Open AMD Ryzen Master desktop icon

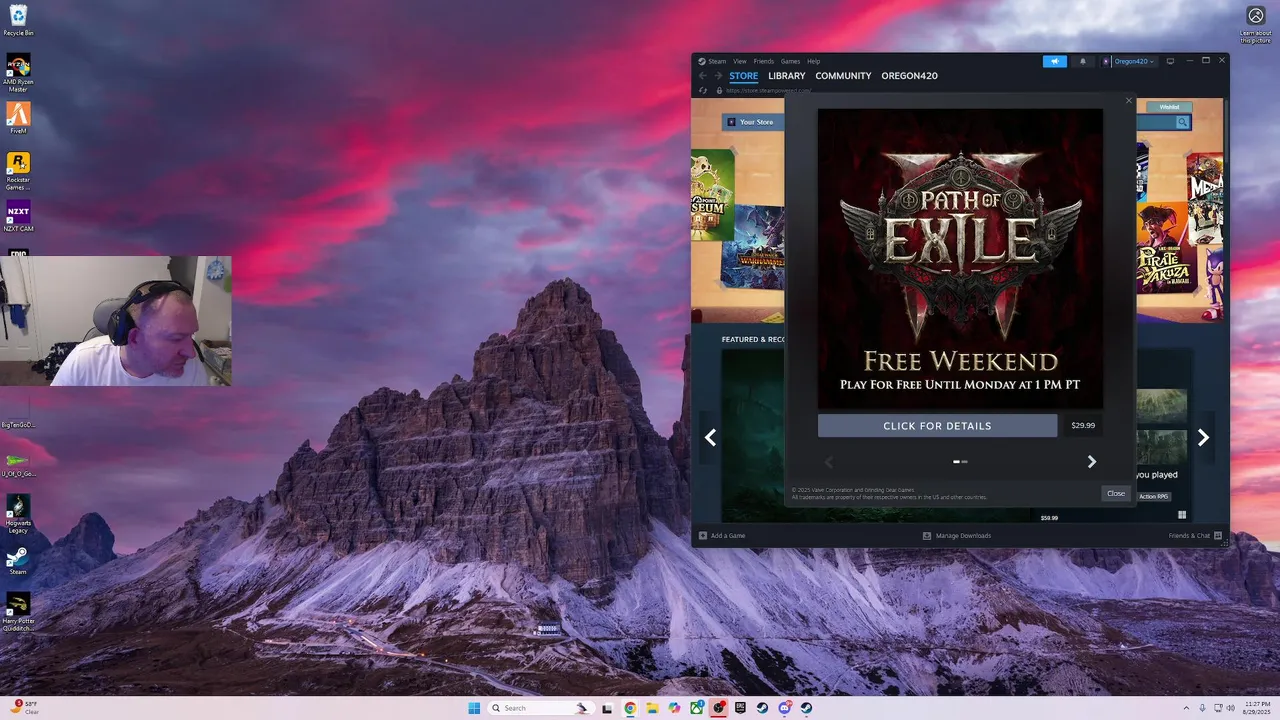(x=18, y=73)
